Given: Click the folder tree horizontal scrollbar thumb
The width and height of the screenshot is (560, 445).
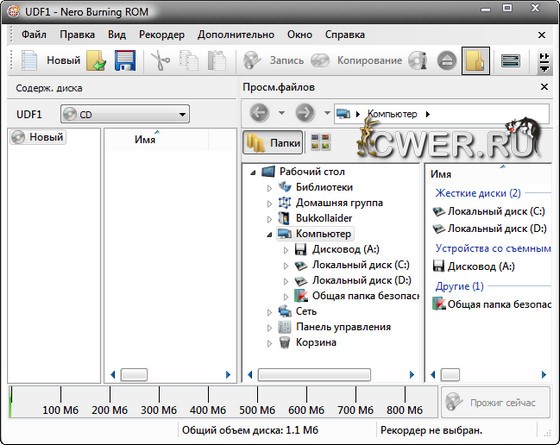Looking at the screenshot, I should point(314,375).
